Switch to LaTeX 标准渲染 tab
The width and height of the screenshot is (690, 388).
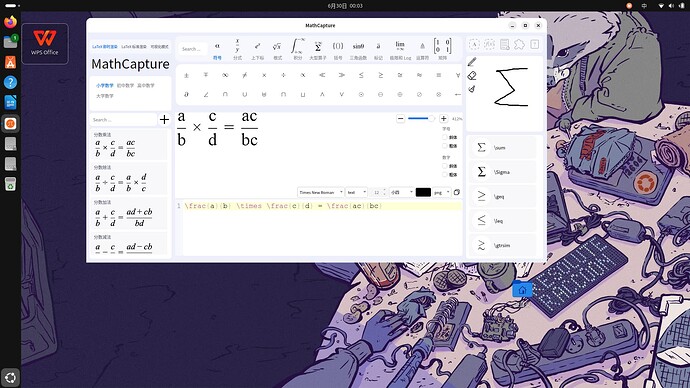pos(134,47)
